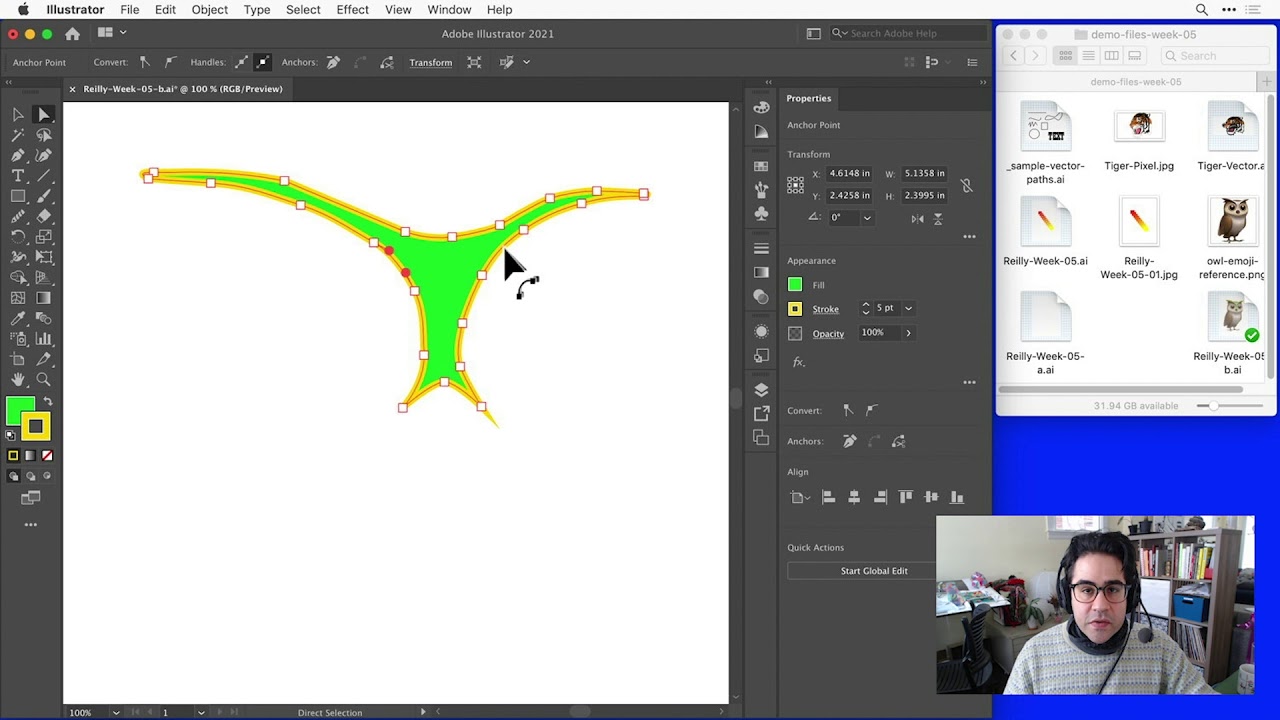Select the Curvature tool
Viewport: 1280px width, 720px height.
pos(44,155)
